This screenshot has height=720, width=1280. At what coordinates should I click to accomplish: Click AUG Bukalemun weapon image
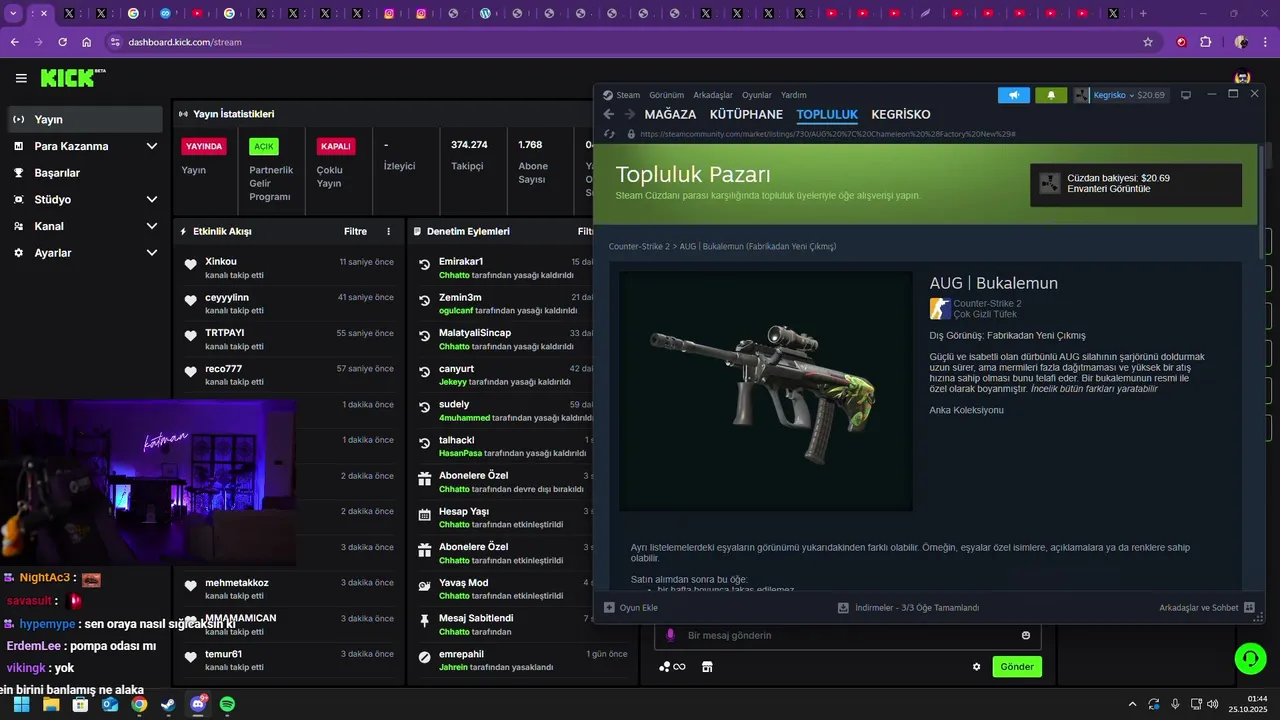click(766, 391)
